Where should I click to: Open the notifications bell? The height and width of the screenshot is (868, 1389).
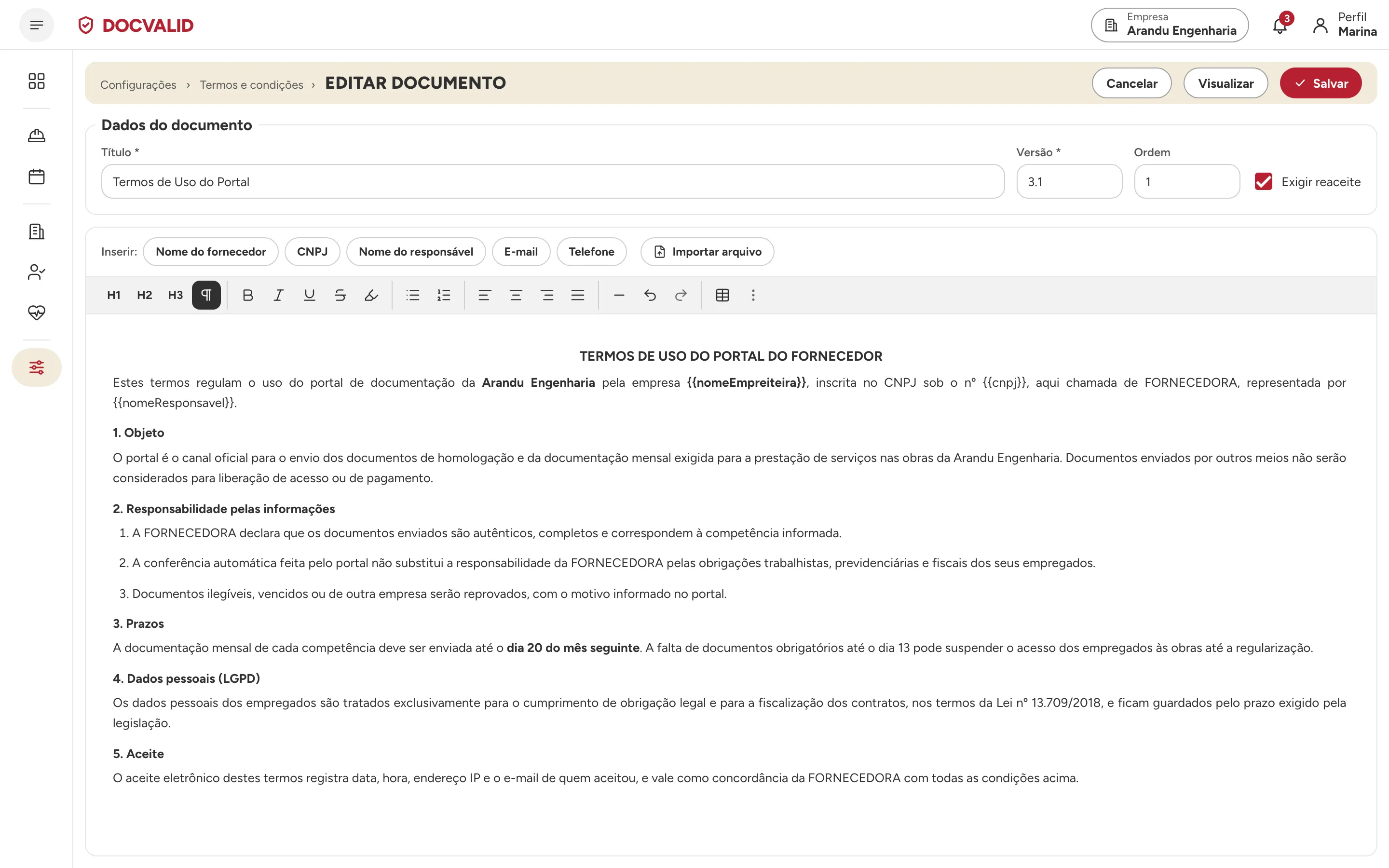tap(1280, 25)
